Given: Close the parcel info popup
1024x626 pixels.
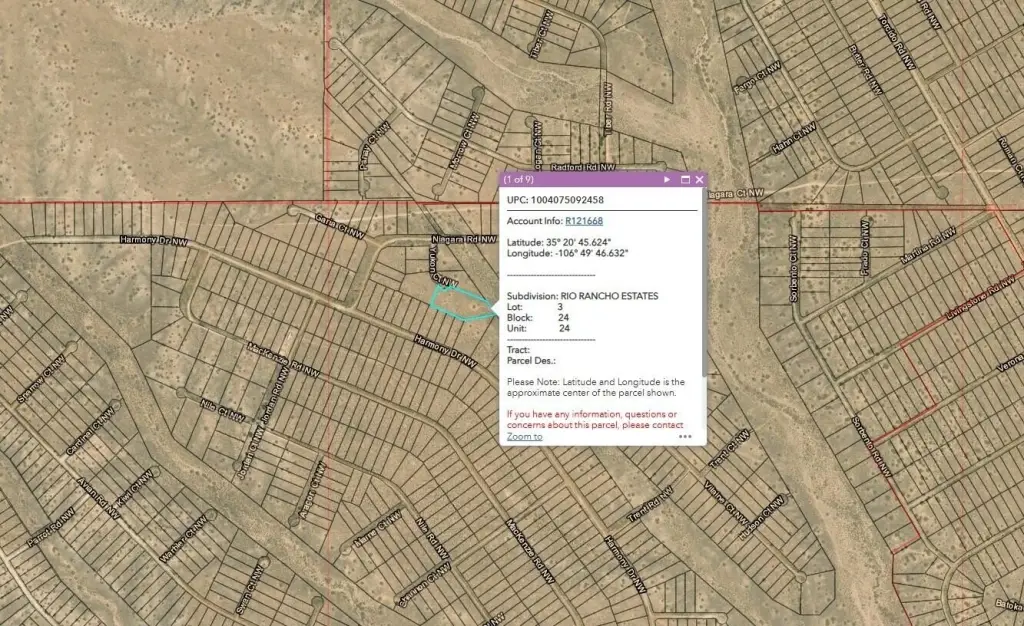Looking at the screenshot, I should pyautogui.click(x=699, y=180).
